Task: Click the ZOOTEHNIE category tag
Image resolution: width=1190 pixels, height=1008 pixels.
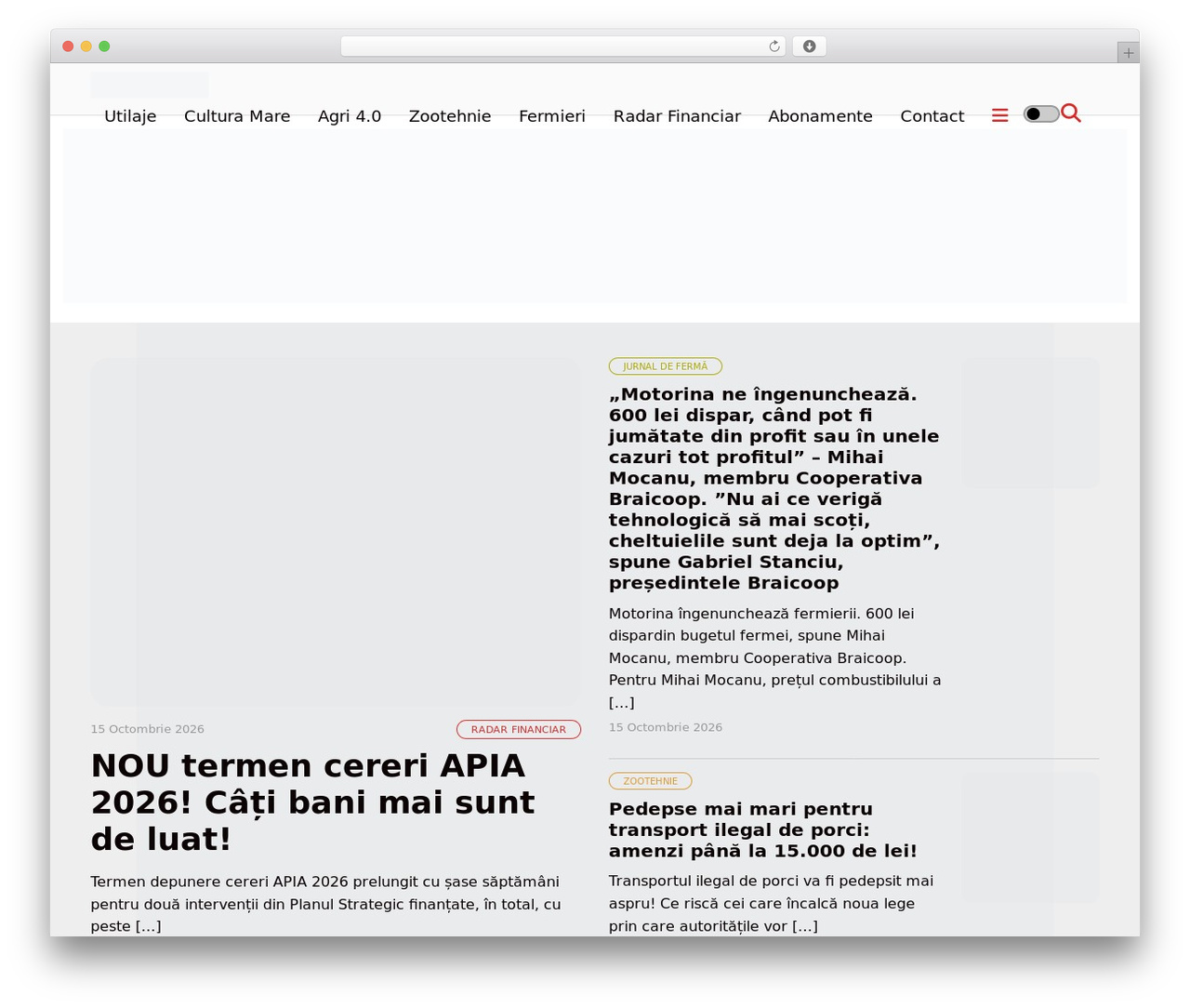Action: tap(651, 781)
